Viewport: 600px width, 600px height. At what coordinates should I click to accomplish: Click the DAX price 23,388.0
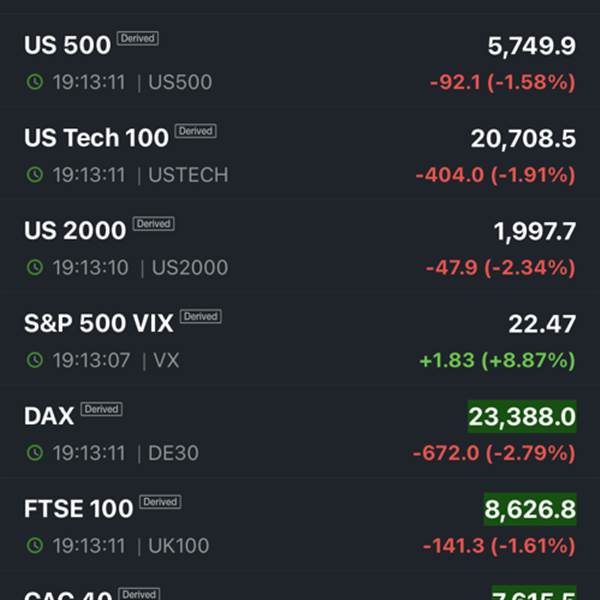point(522,416)
